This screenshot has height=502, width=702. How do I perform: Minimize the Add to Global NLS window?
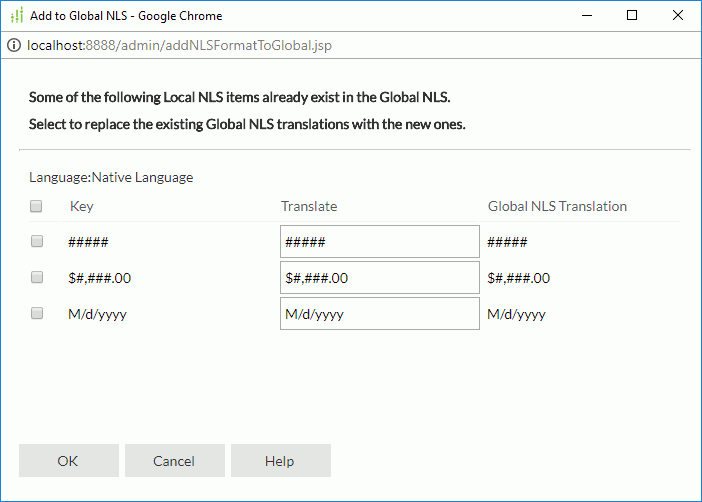point(587,16)
